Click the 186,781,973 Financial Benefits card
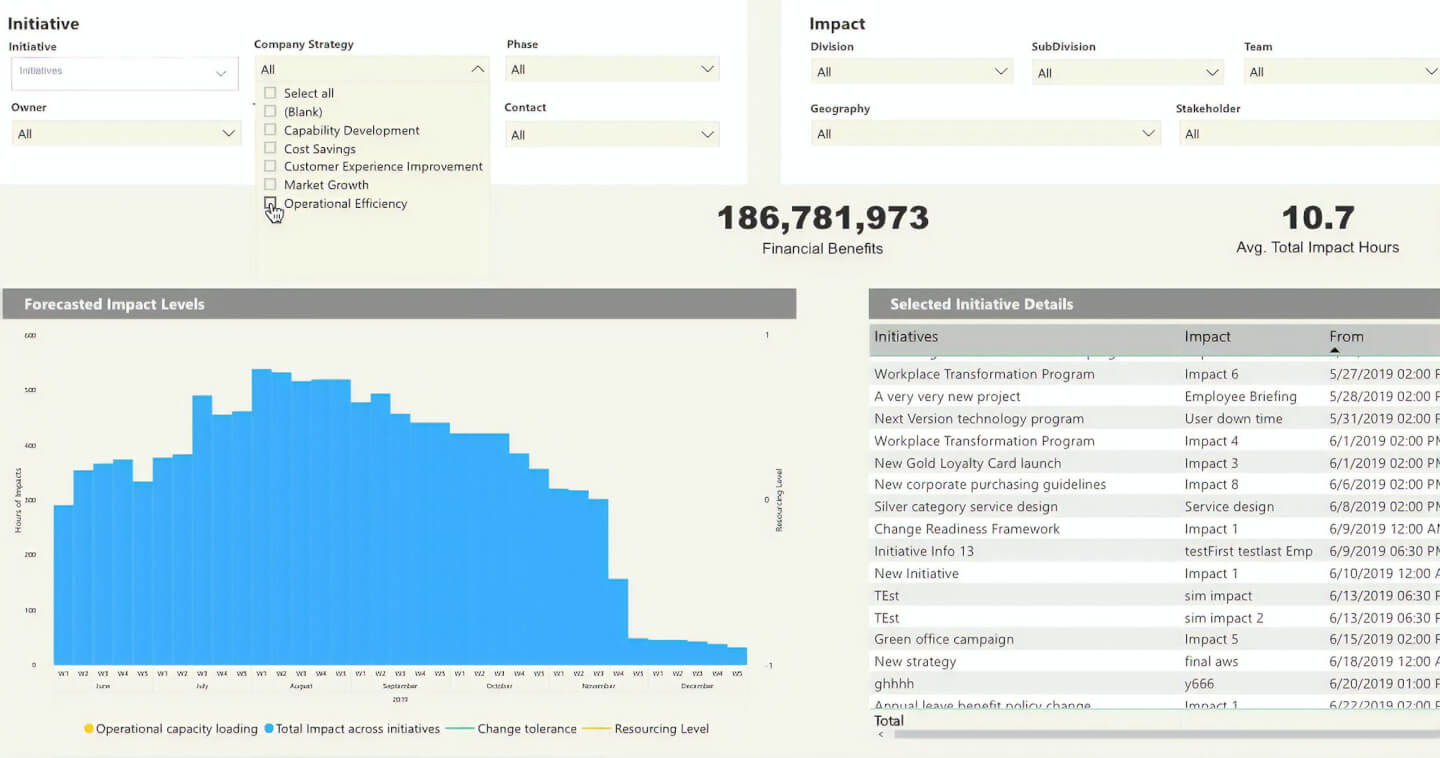The image size is (1440, 758). [822, 229]
